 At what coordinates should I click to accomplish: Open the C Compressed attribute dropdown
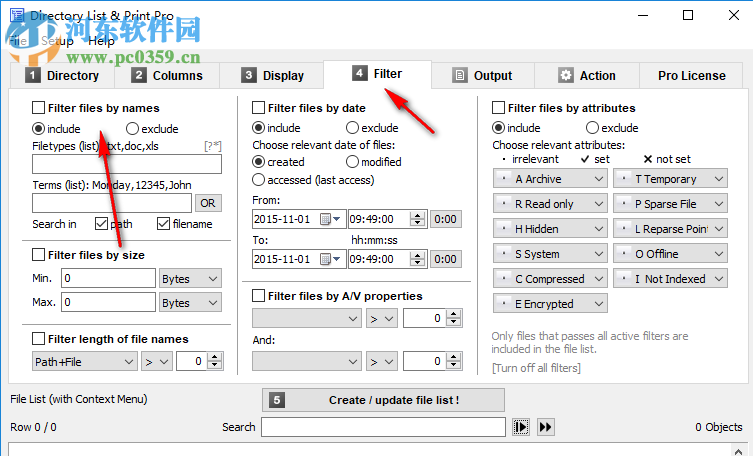tap(550, 278)
